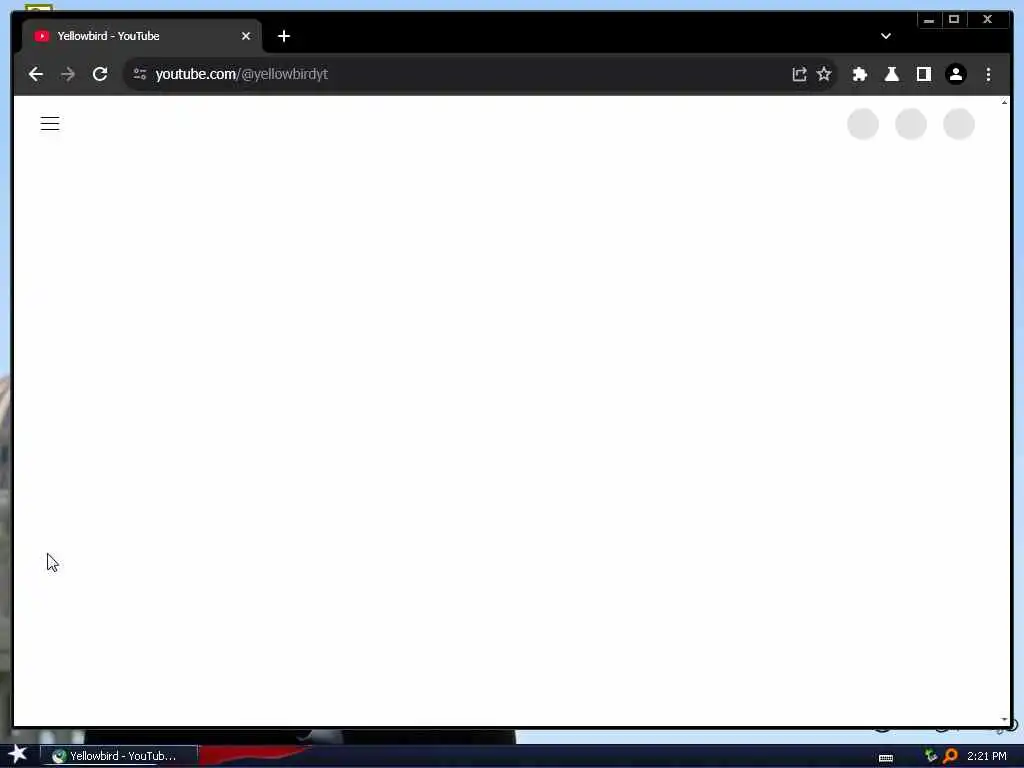Reload the Yellowbird YouTube page
Image resolution: width=1024 pixels, height=768 pixels.
point(100,74)
